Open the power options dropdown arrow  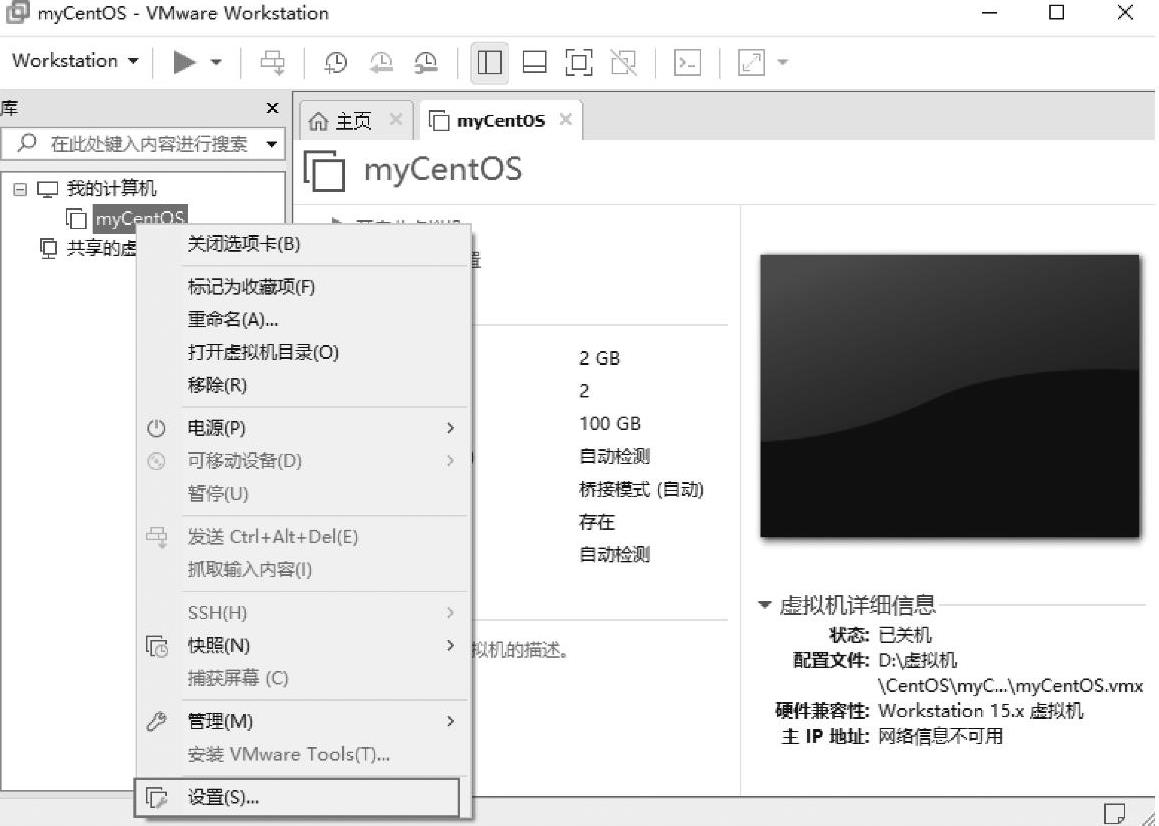(217, 62)
